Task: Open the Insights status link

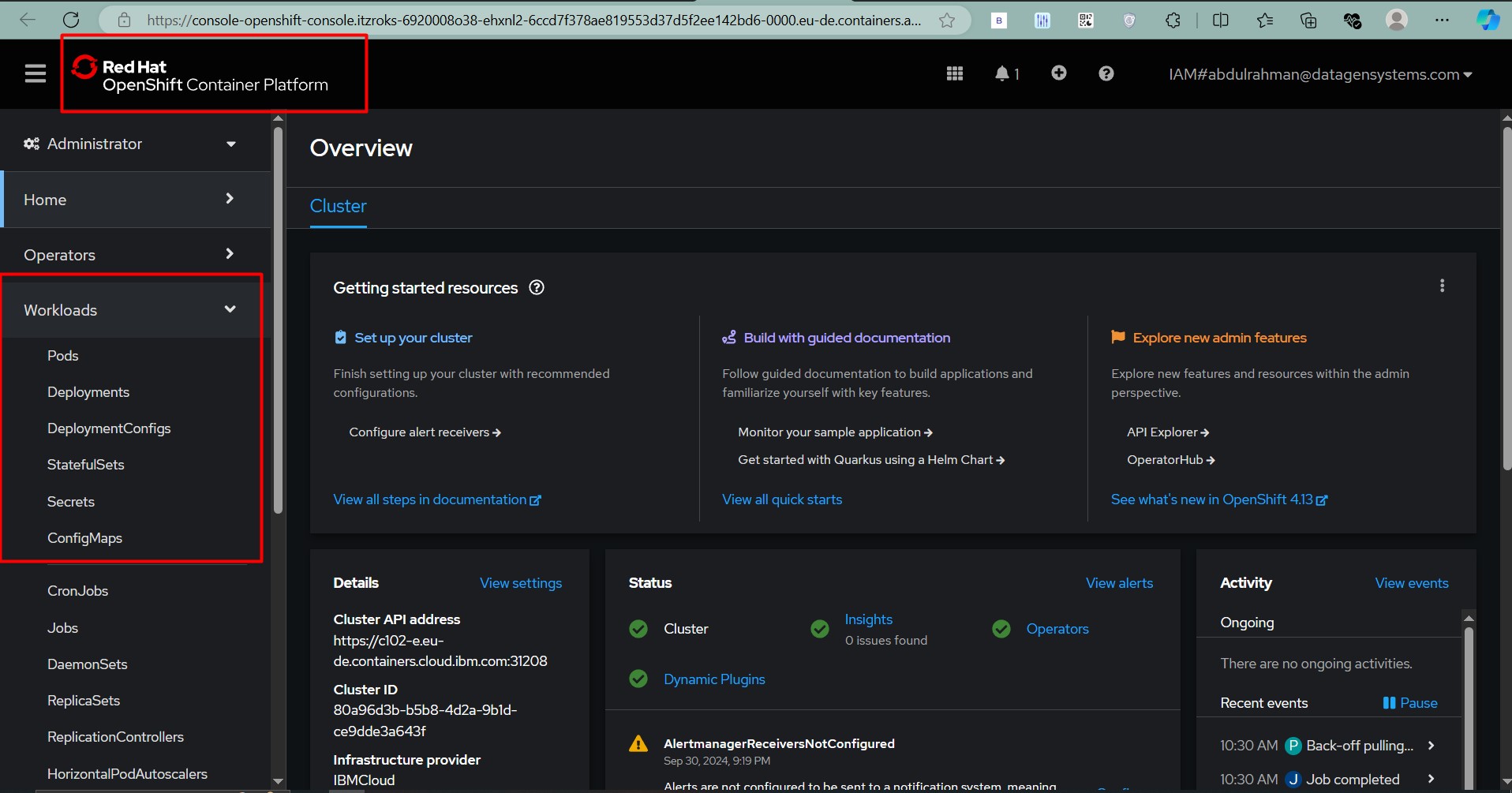Action: click(x=869, y=619)
